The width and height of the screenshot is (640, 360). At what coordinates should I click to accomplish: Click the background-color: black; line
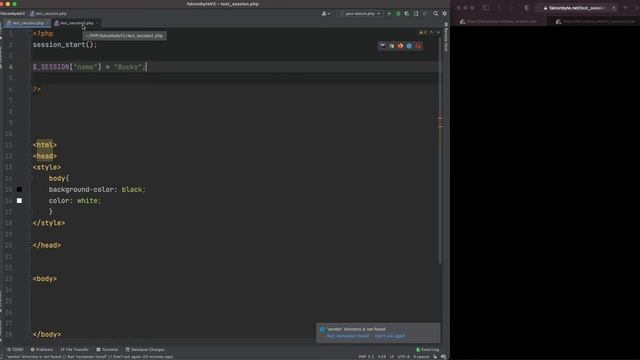[97, 189]
